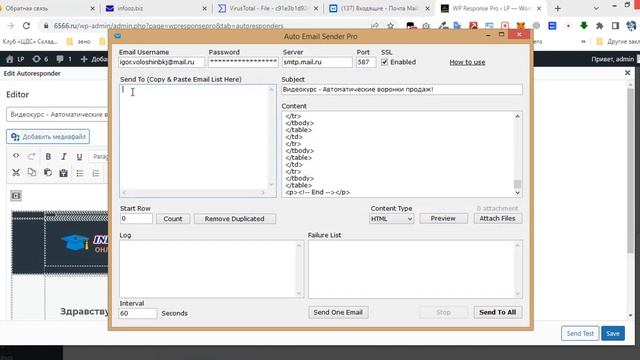
Task: Click the Email Username field
Action: [x=161, y=62]
